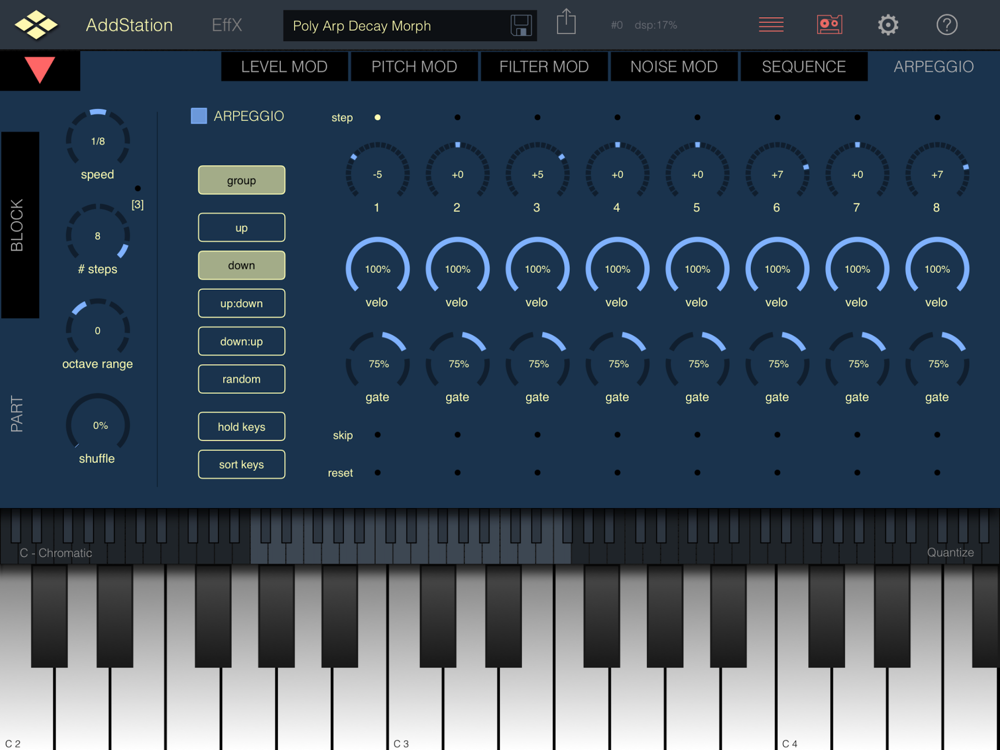Open the red three-line menu icon
Viewport: 1000px width, 750px height.
(x=771, y=25)
